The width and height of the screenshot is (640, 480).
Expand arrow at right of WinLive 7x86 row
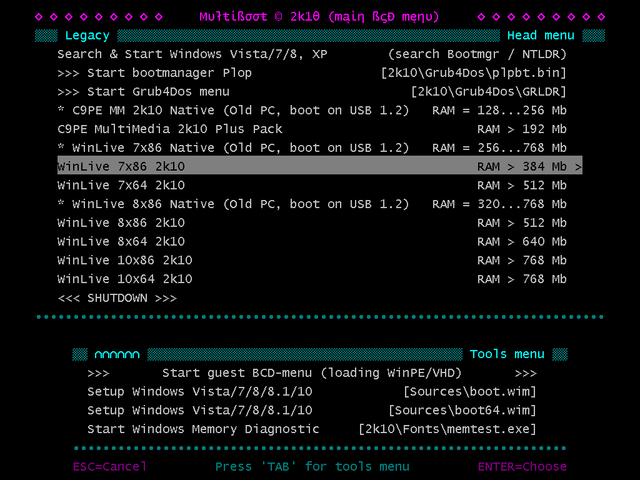click(578, 167)
